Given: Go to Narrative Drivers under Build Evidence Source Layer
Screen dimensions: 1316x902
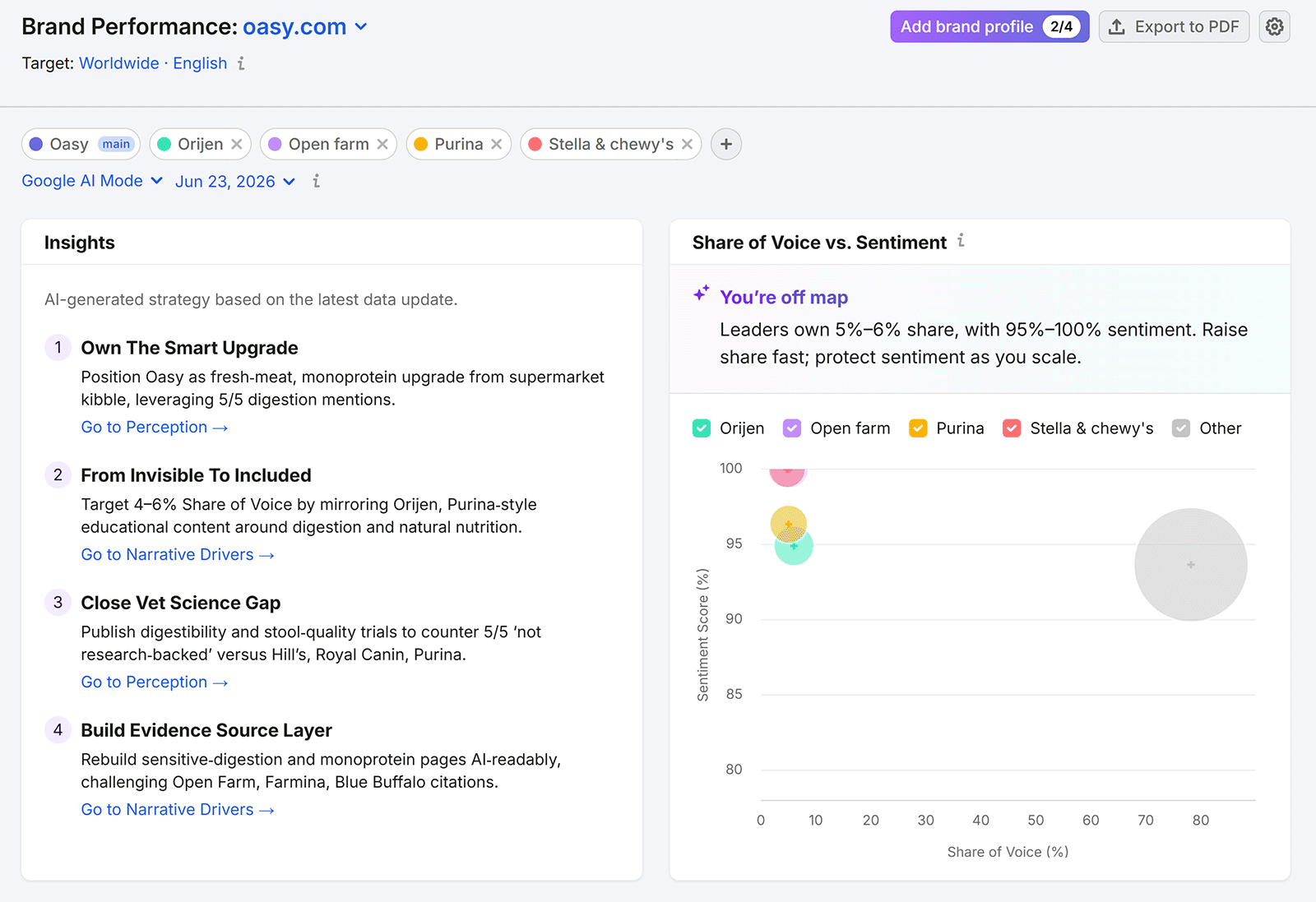Looking at the screenshot, I should 178,810.
